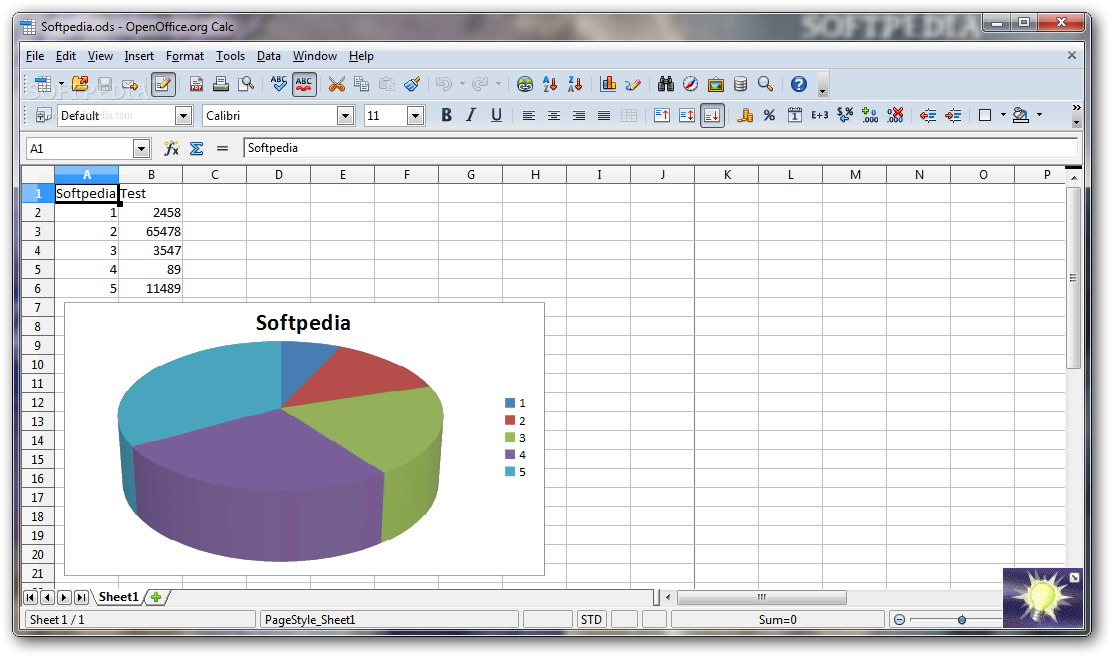Open Background Color dropdown arrow

[1040, 115]
